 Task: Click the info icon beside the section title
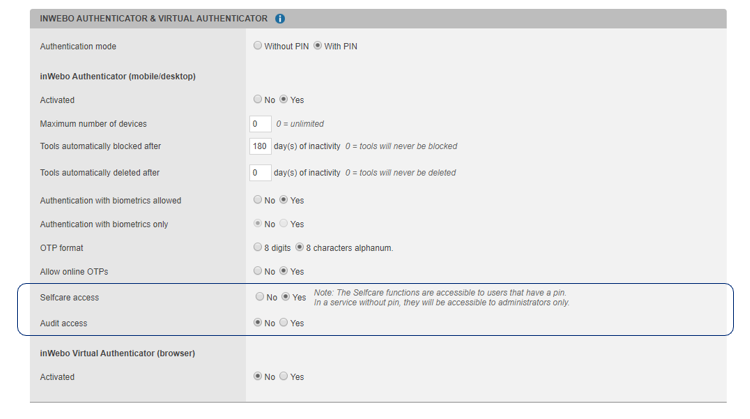(280, 18)
